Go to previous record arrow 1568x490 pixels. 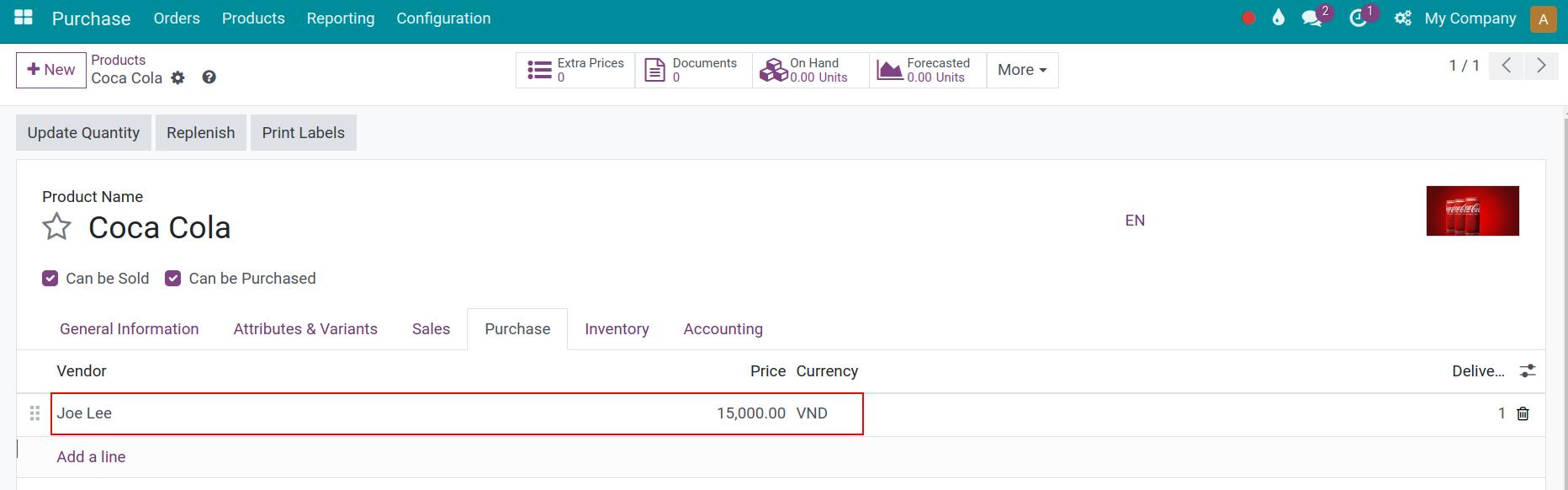[x=1507, y=66]
